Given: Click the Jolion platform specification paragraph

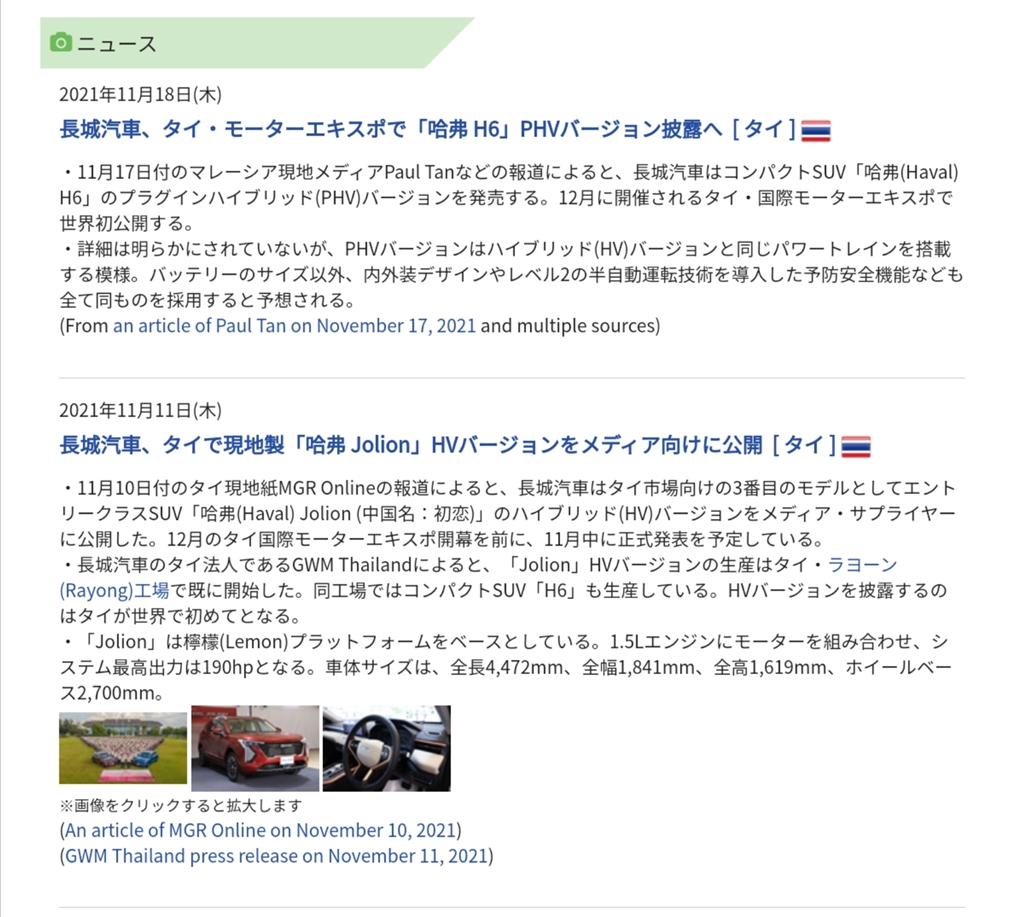Looking at the screenshot, I should coord(506,667).
